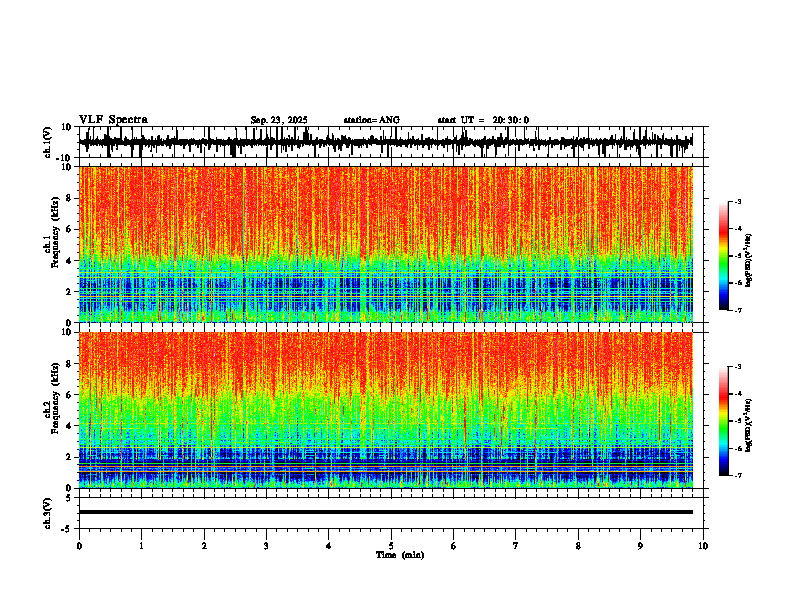Screen dimensions: 792x612
Task: Click the time axis tick label '3'
Action: point(266,546)
